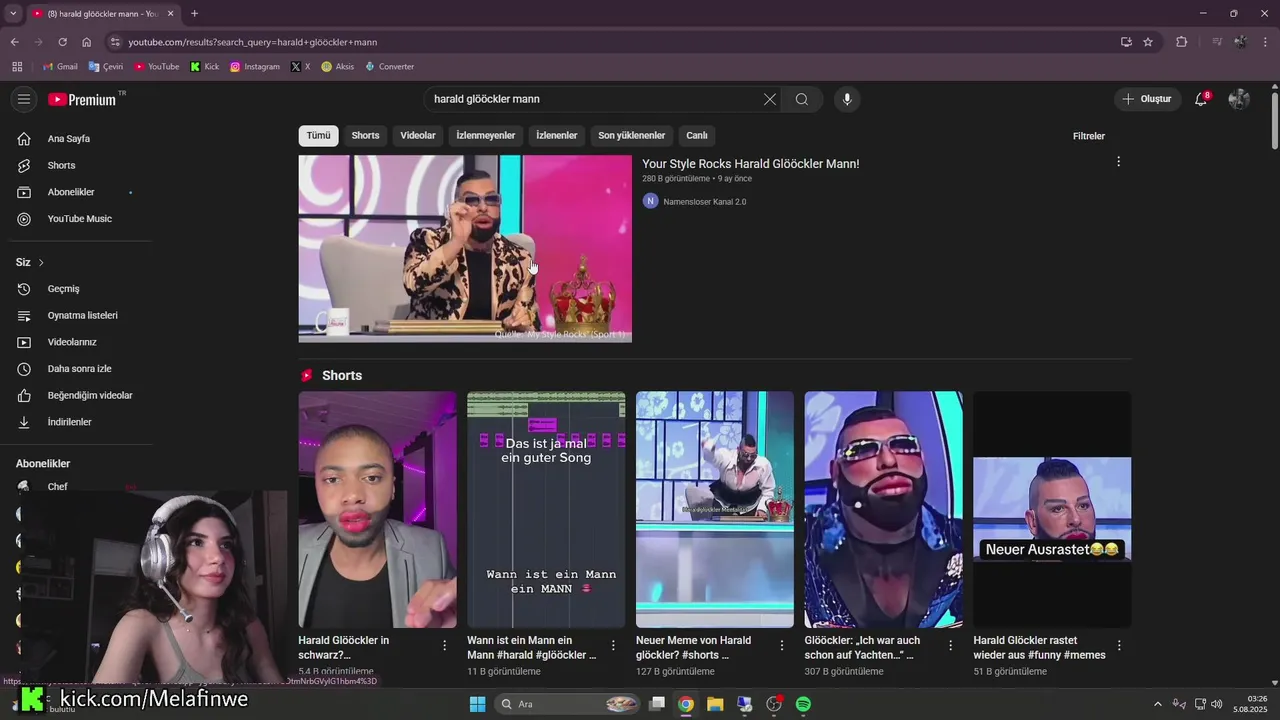Open the notifications bell
This screenshot has height=720, width=1280.
1202,99
